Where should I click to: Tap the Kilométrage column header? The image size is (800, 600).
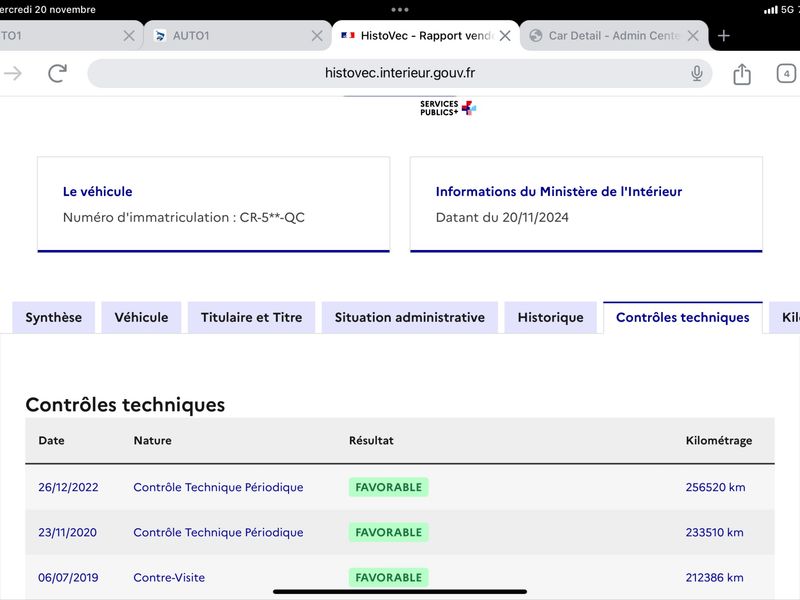719,440
